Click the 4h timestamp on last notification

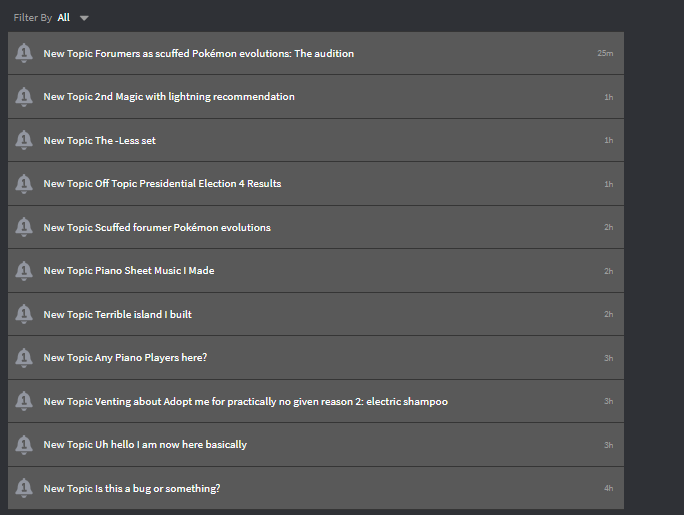click(x=609, y=488)
